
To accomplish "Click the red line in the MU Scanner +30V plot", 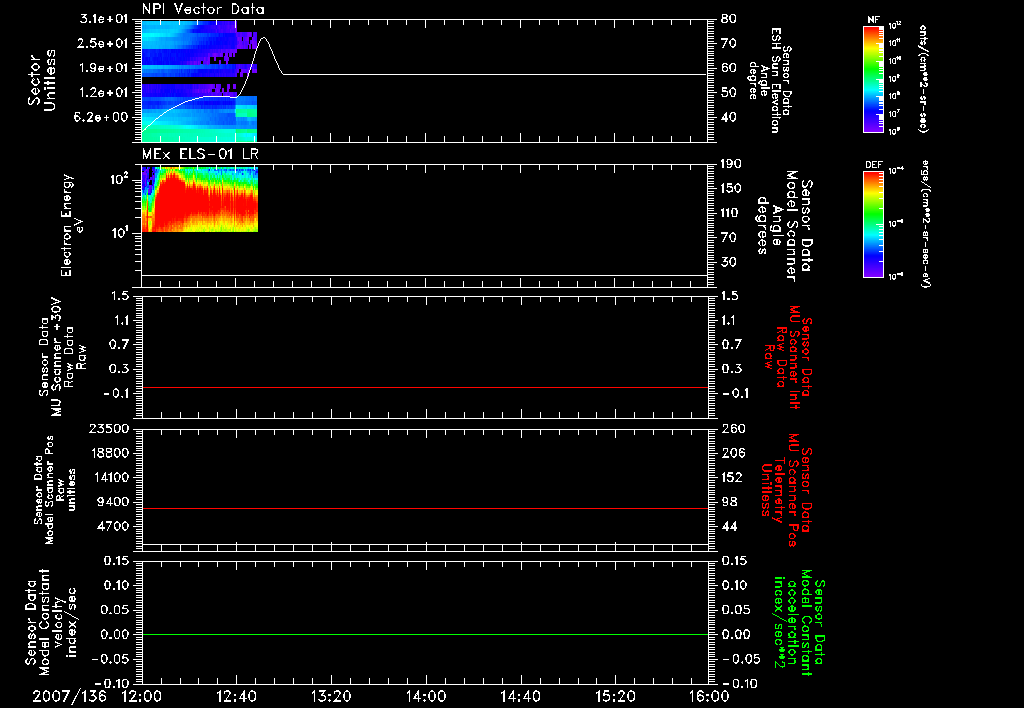I will [425, 388].
